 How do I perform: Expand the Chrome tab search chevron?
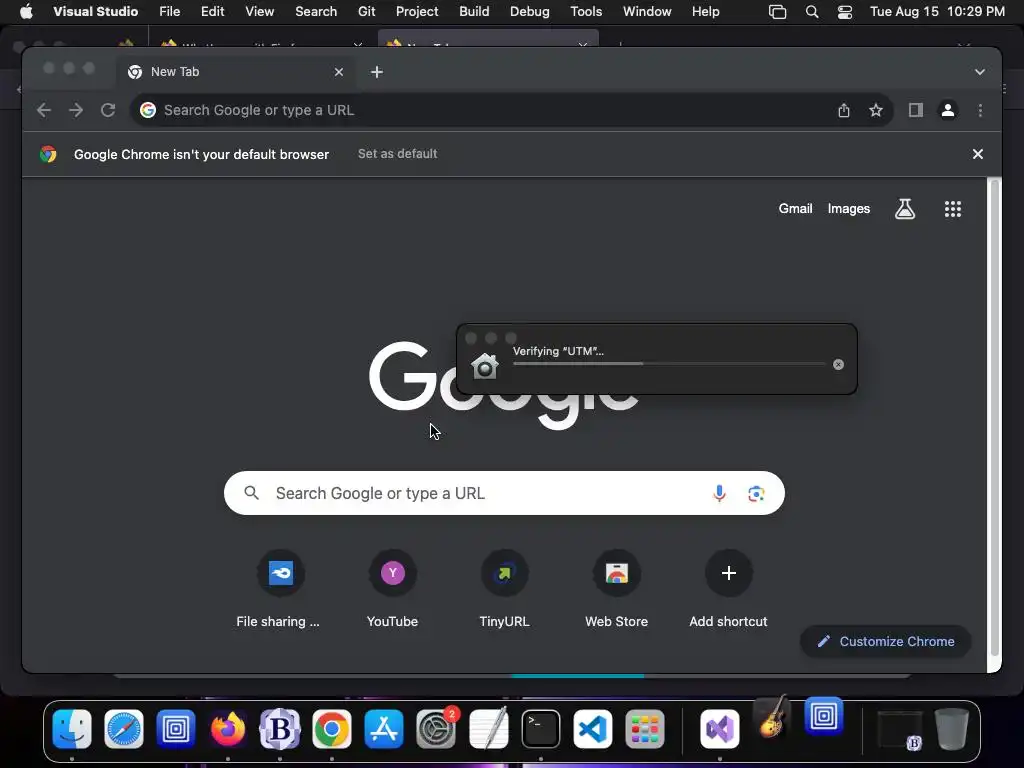[x=980, y=72]
